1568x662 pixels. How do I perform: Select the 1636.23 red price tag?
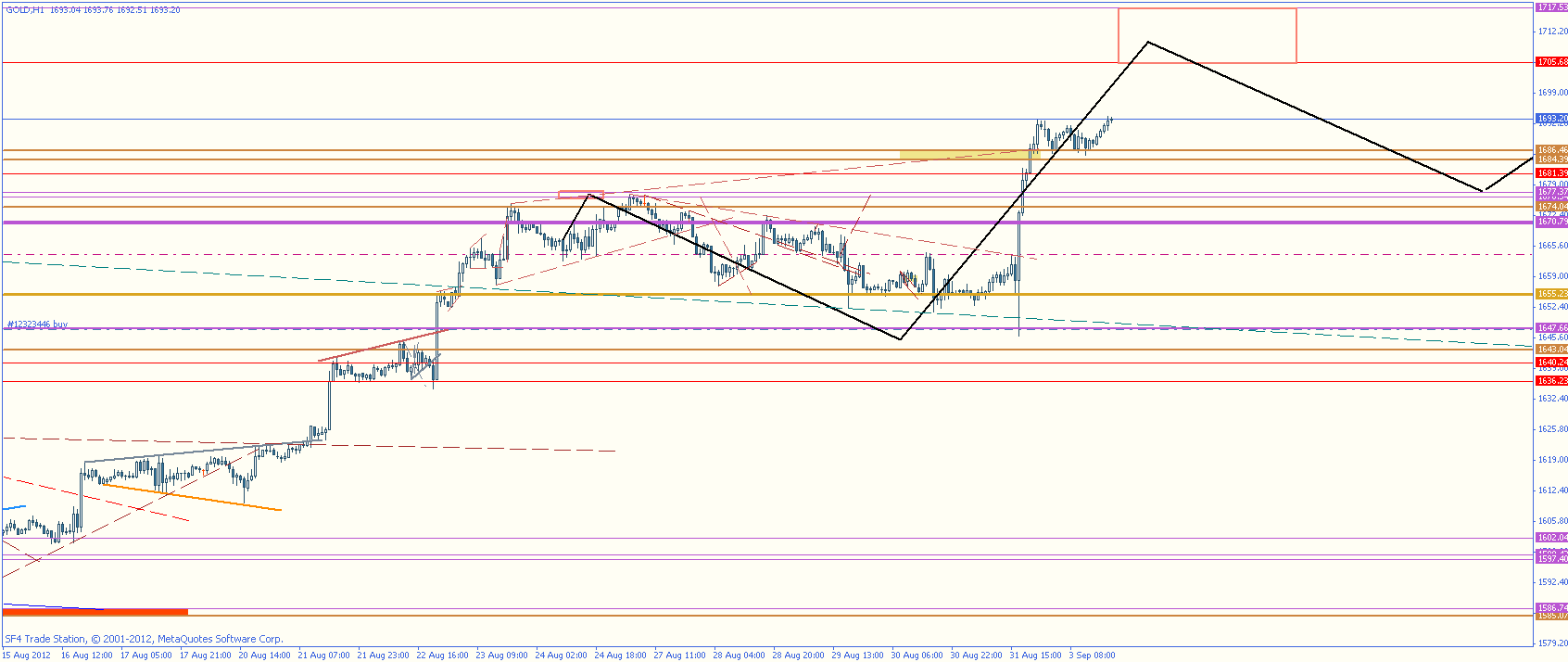point(1551,381)
